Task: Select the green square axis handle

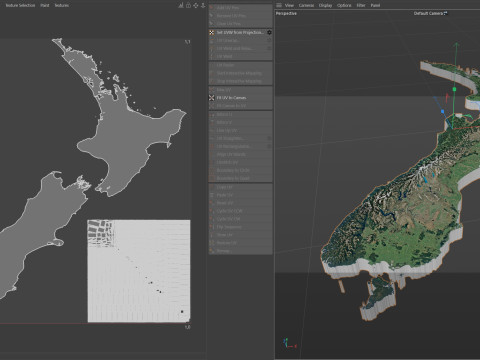Action: point(454,89)
